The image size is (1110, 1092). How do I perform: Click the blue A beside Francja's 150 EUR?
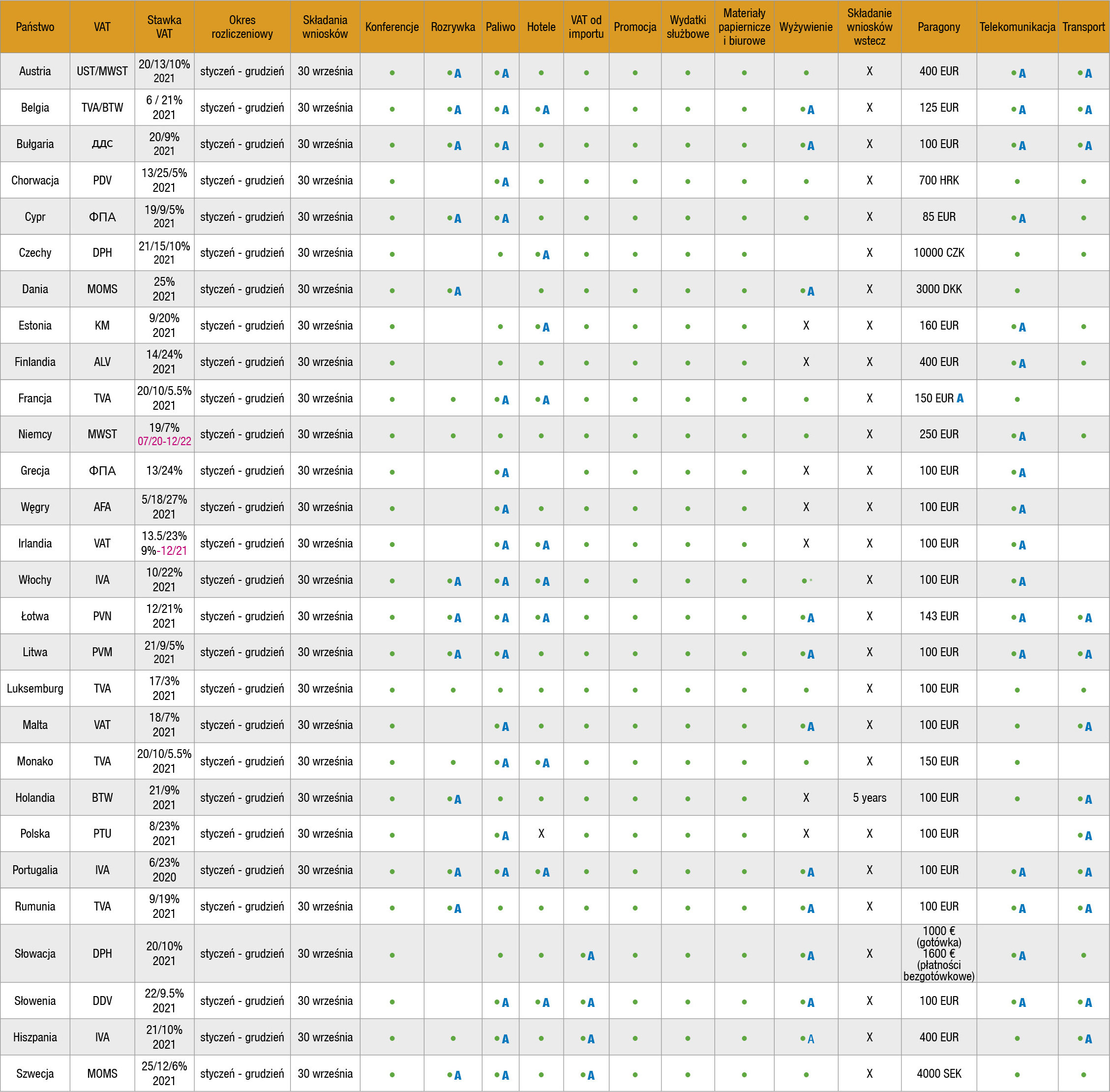point(960,398)
